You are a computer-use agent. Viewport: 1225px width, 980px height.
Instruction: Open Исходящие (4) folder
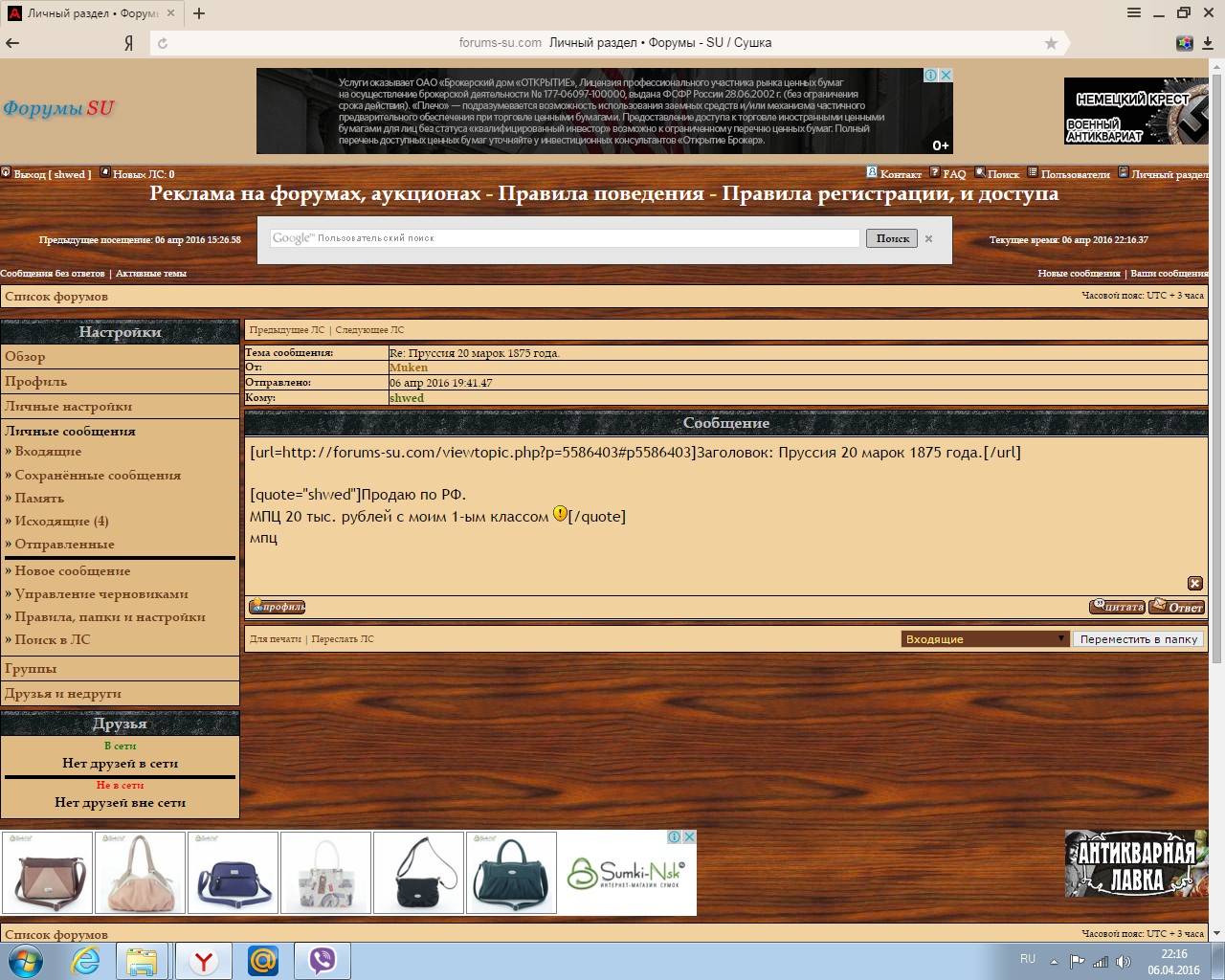61,522
